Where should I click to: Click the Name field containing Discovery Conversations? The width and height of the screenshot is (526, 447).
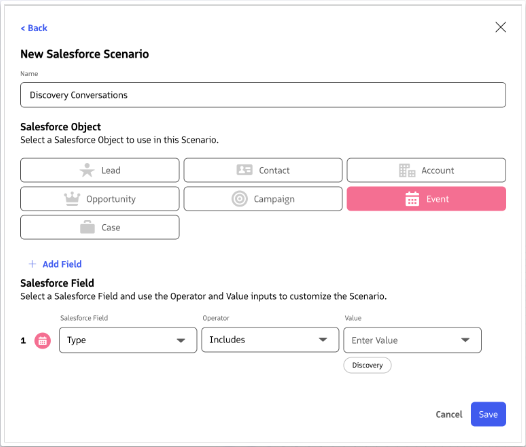tap(263, 95)
